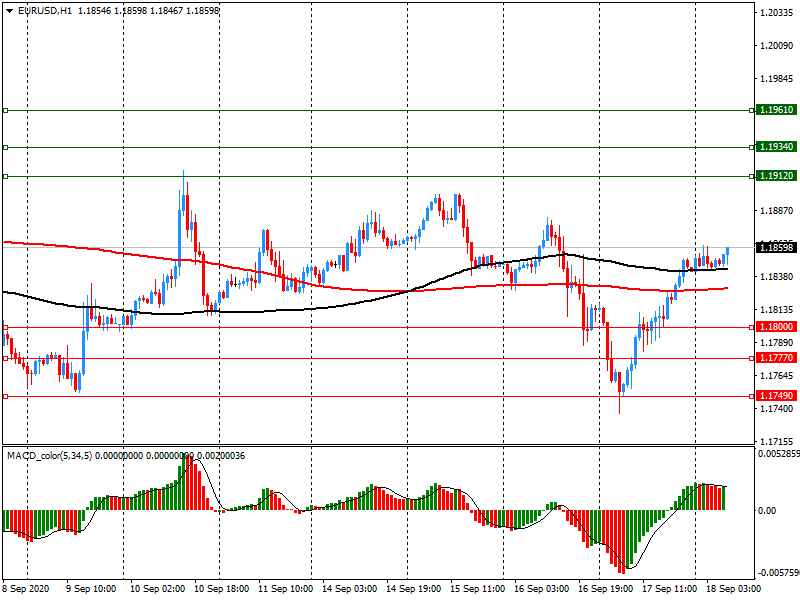Click the 10 Sep 02:00 time axis label

click(x=158, y=589)
